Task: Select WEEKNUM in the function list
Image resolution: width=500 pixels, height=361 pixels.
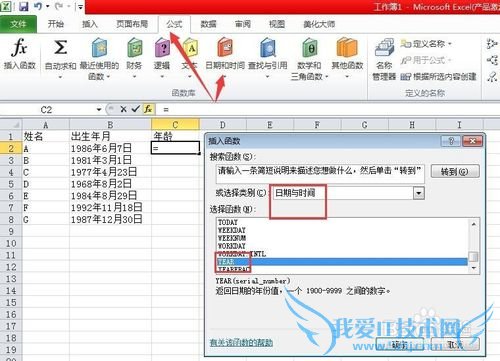Action: pos(342,238)
